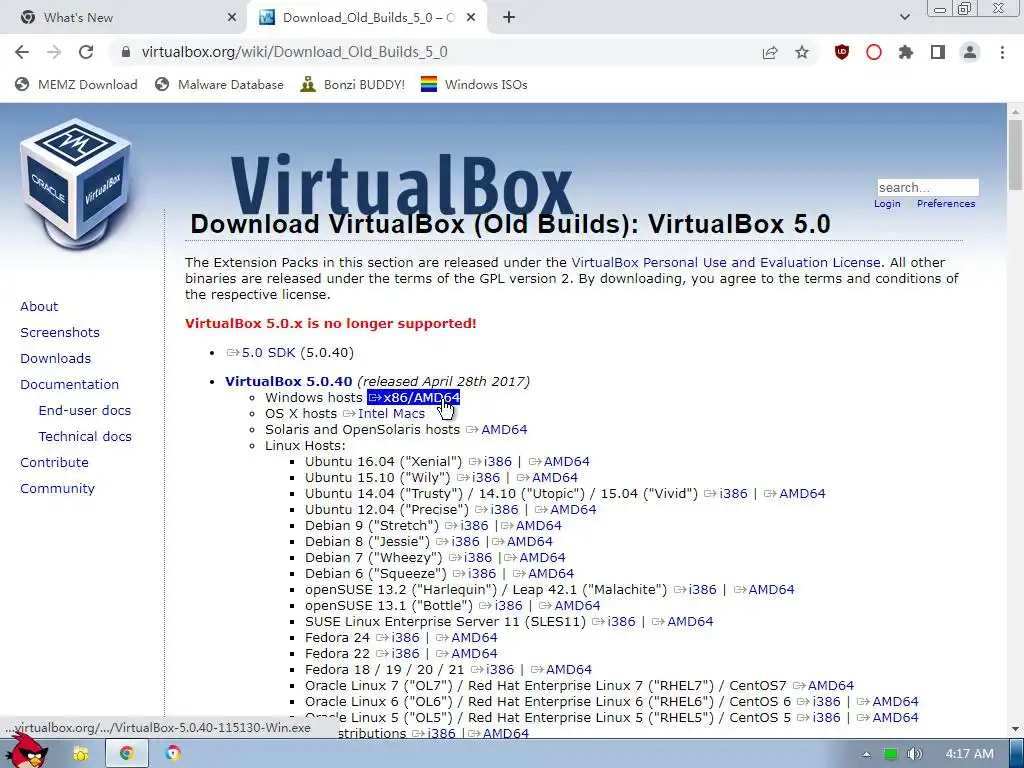The width and height of the screenshot is (1024, 768).
Task: Close the Download_Old_Builds_5_0 tab
Action: 471,18
